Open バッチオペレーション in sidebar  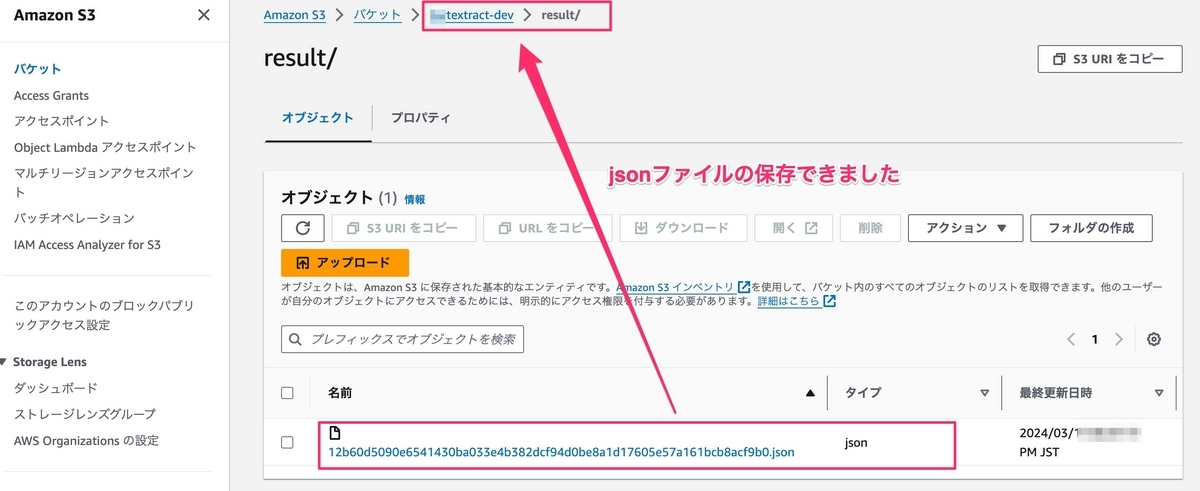point(74,218)
